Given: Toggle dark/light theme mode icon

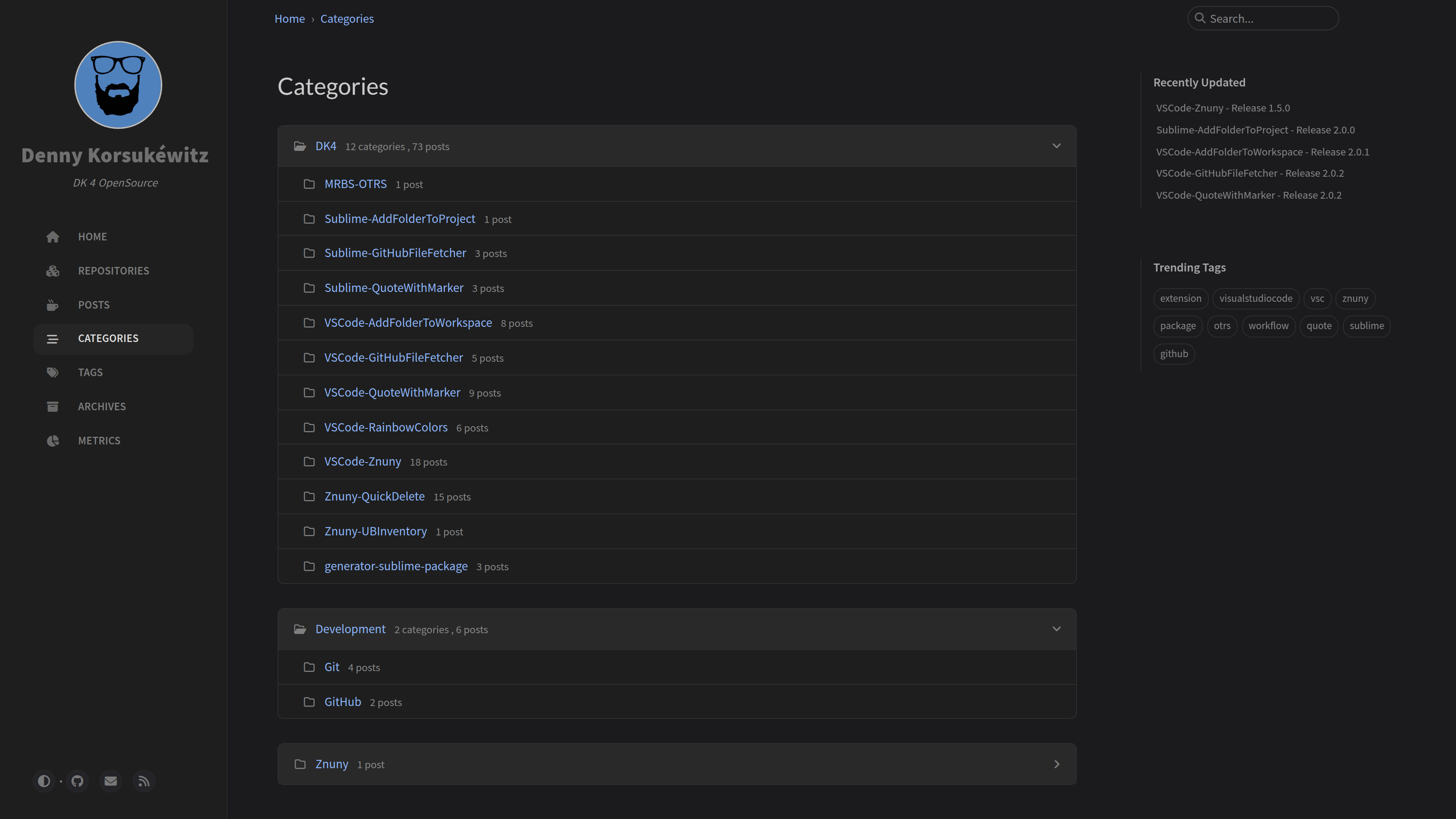Looking at the screenshot, I should click(x=44, y=781).
